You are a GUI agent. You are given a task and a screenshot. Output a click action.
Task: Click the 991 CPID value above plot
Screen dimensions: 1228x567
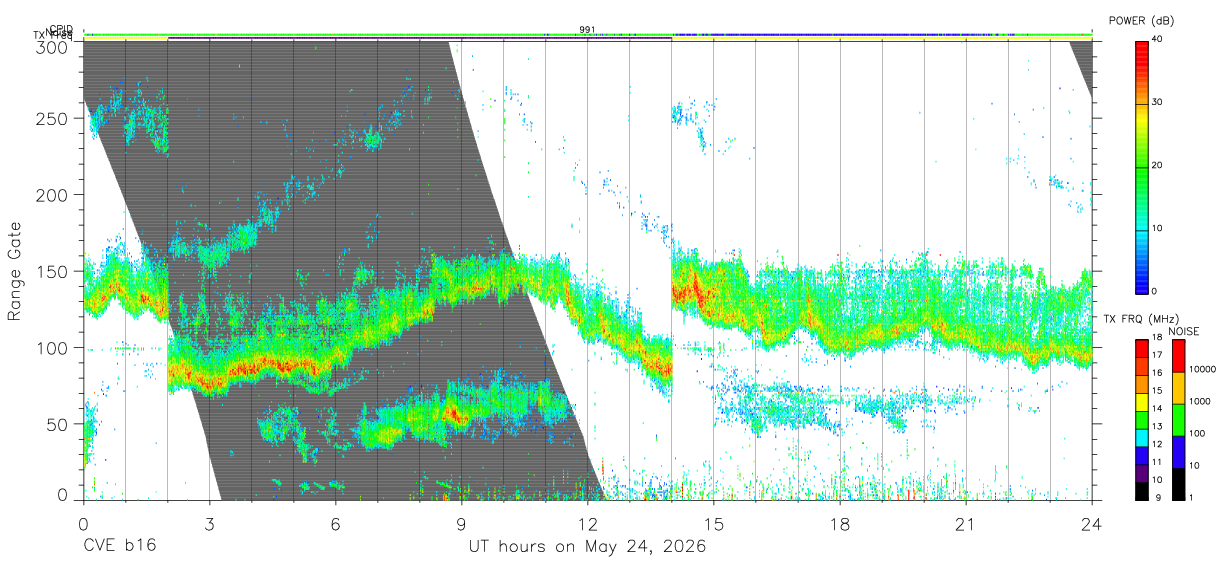[x=587, y=29]
